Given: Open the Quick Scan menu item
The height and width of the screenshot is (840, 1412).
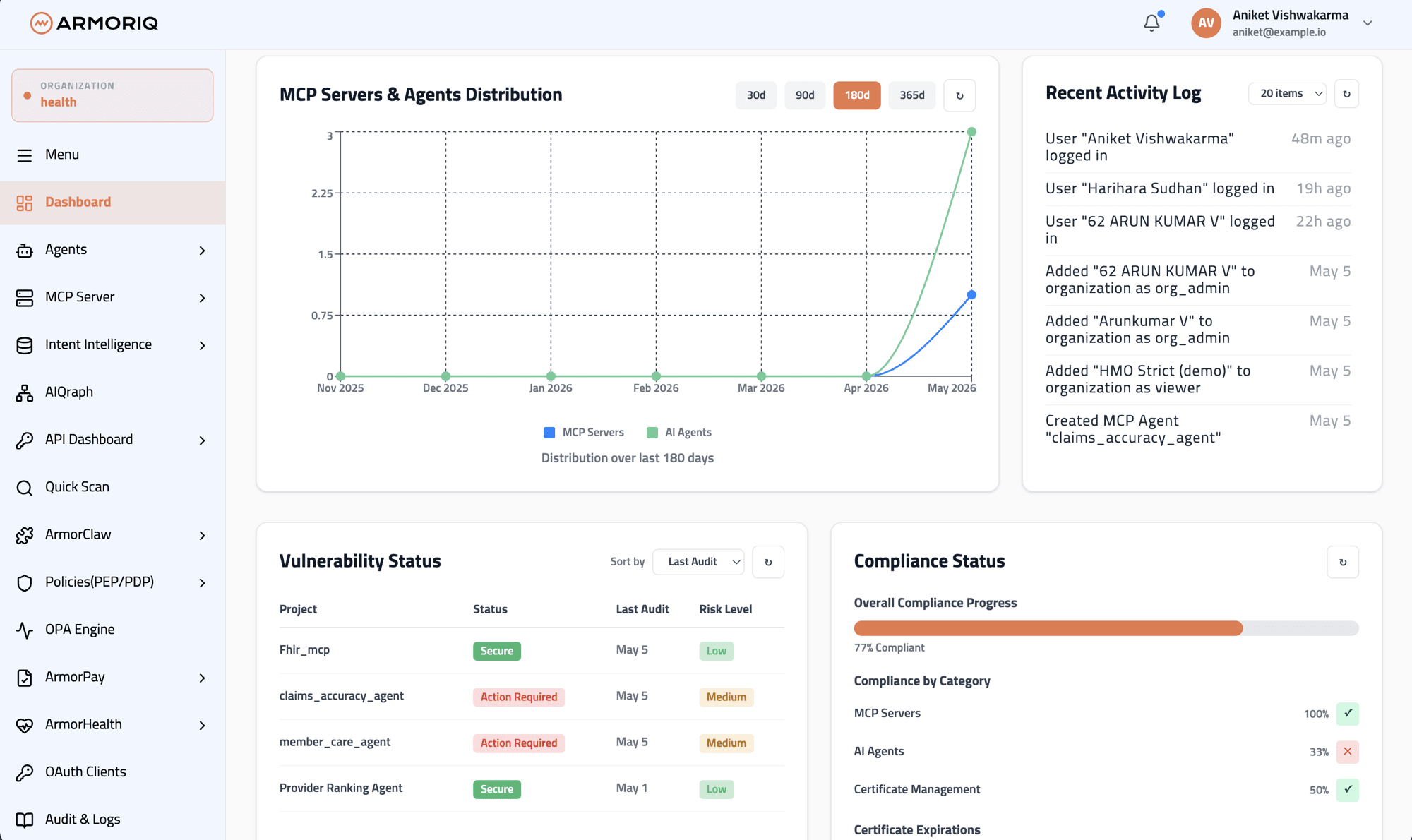Looking at the screenshot, I should [x=113, y=487].
